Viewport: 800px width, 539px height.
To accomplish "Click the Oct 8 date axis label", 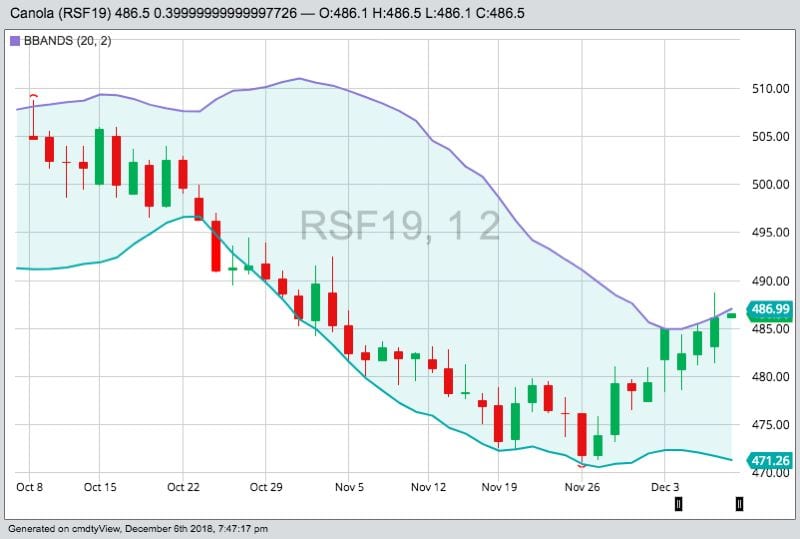I will (x=30, y=487).
